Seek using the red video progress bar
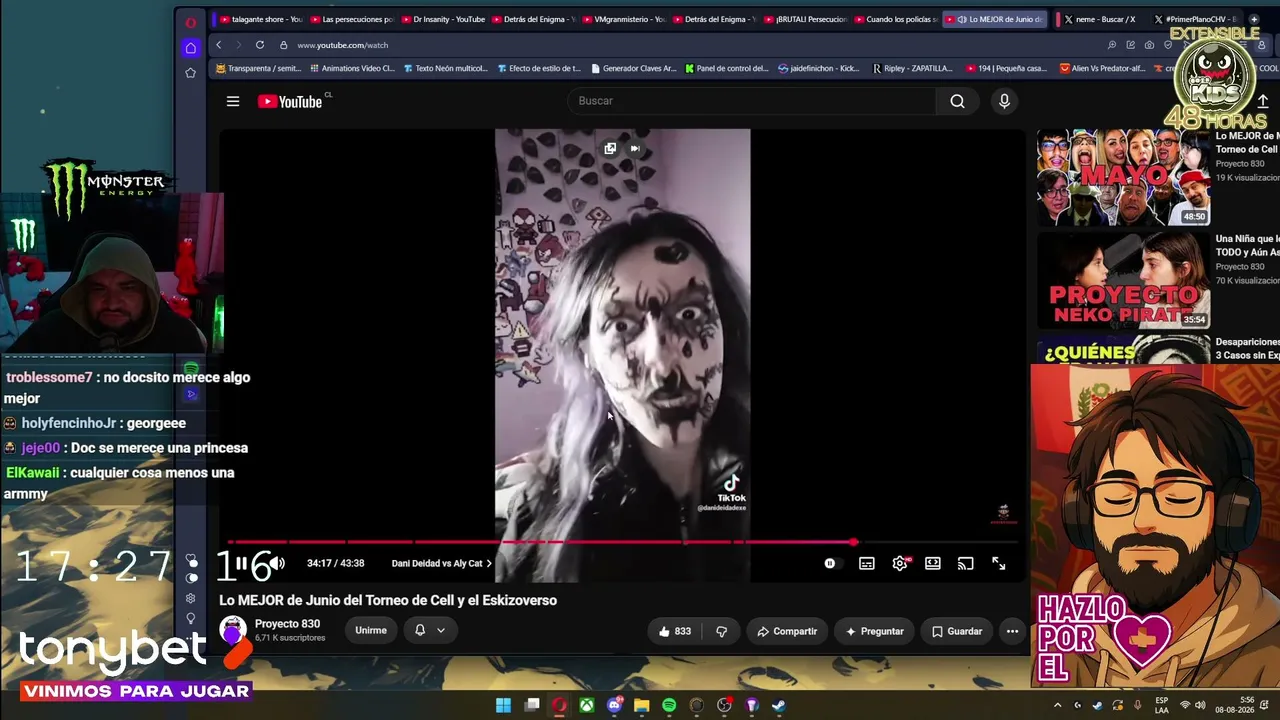The image size is (1280, 720). point(622,543)
